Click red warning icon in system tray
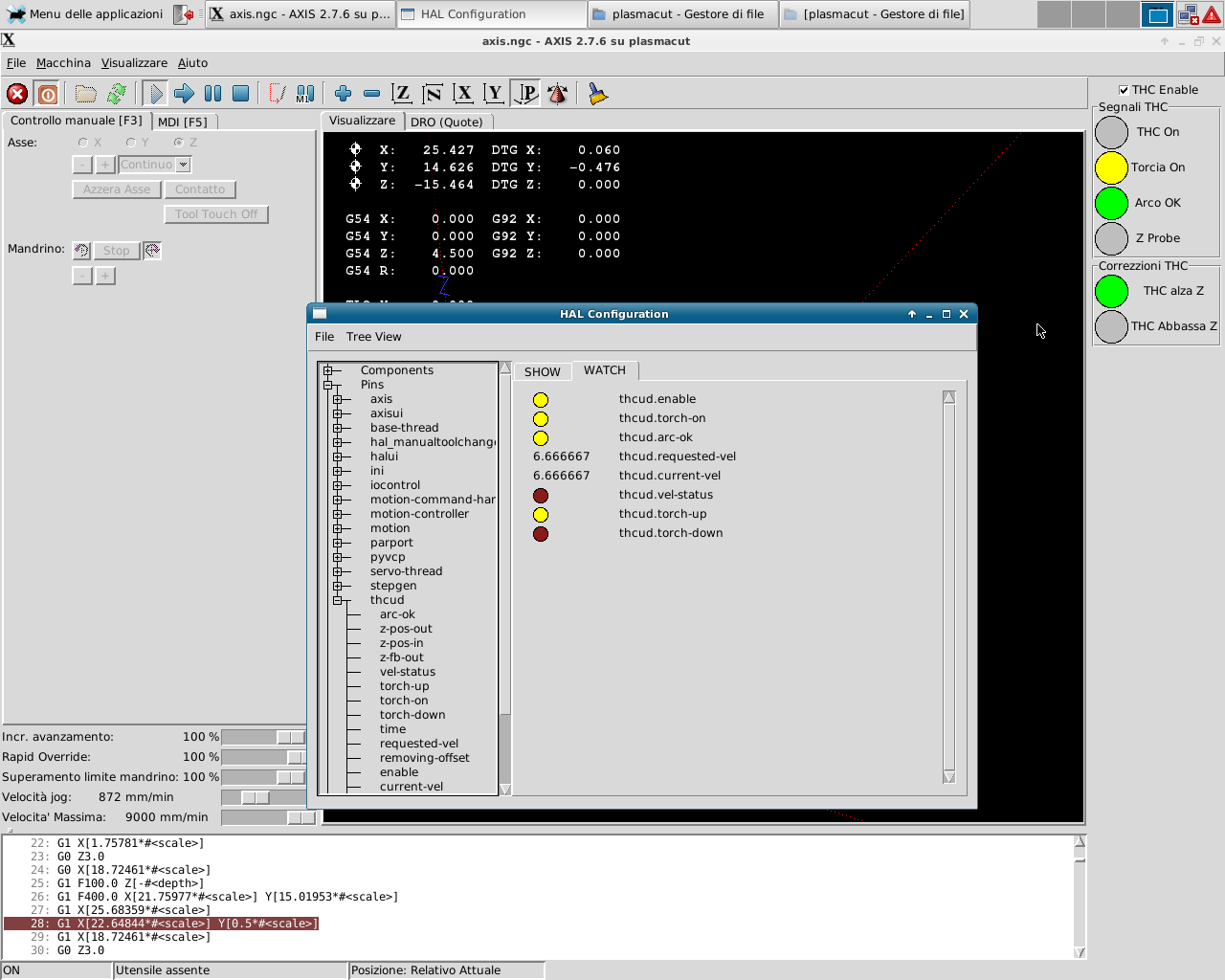 (1212, 14)
